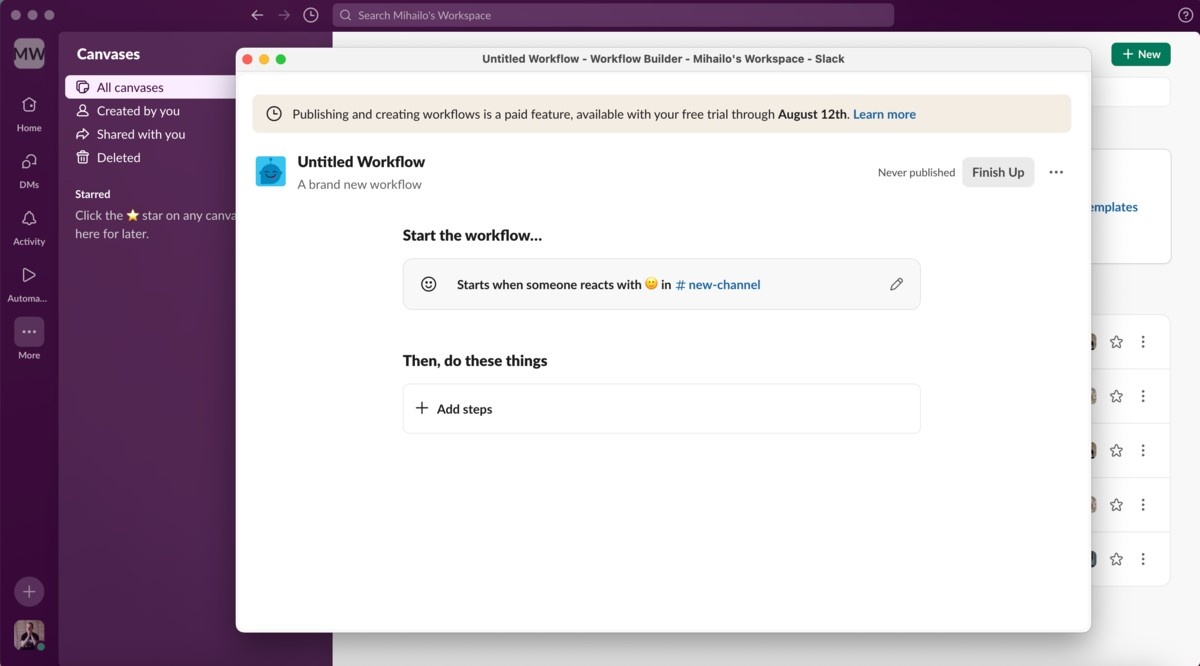Click the workspace search bar
Image resolution: width=1200 pixels, height=666 pixels.
click(614, 15)
